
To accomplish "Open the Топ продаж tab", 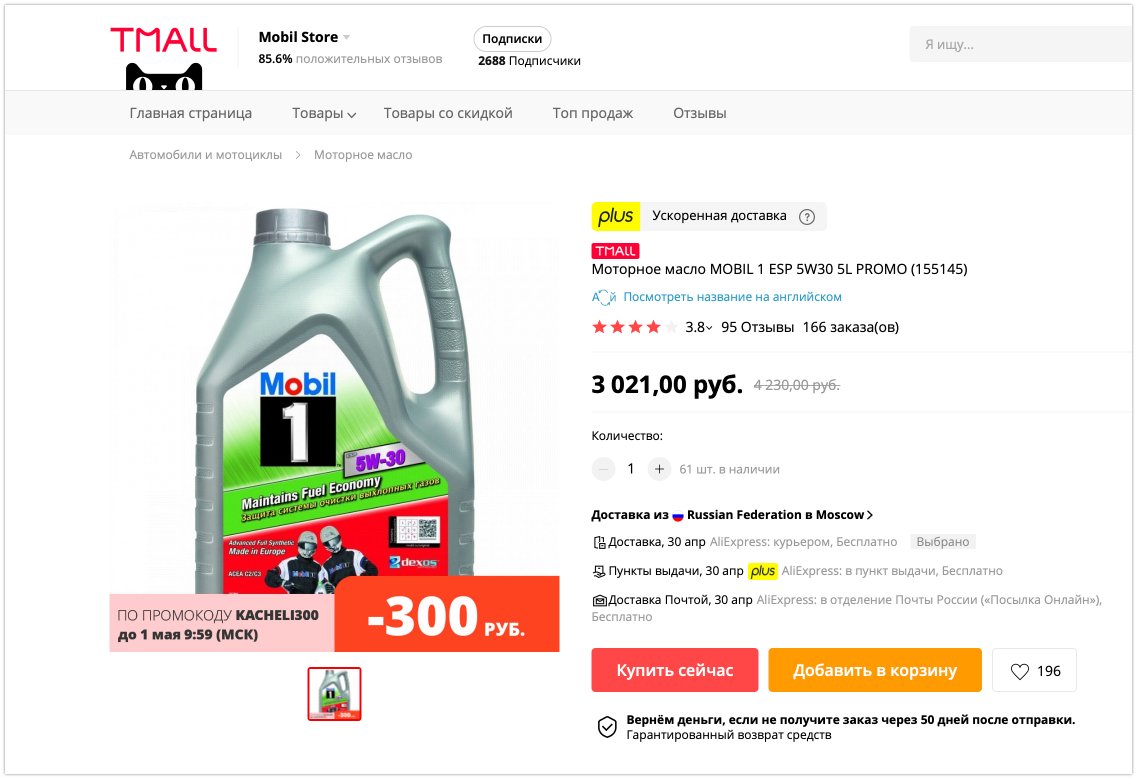I will [x=592, y=113].
